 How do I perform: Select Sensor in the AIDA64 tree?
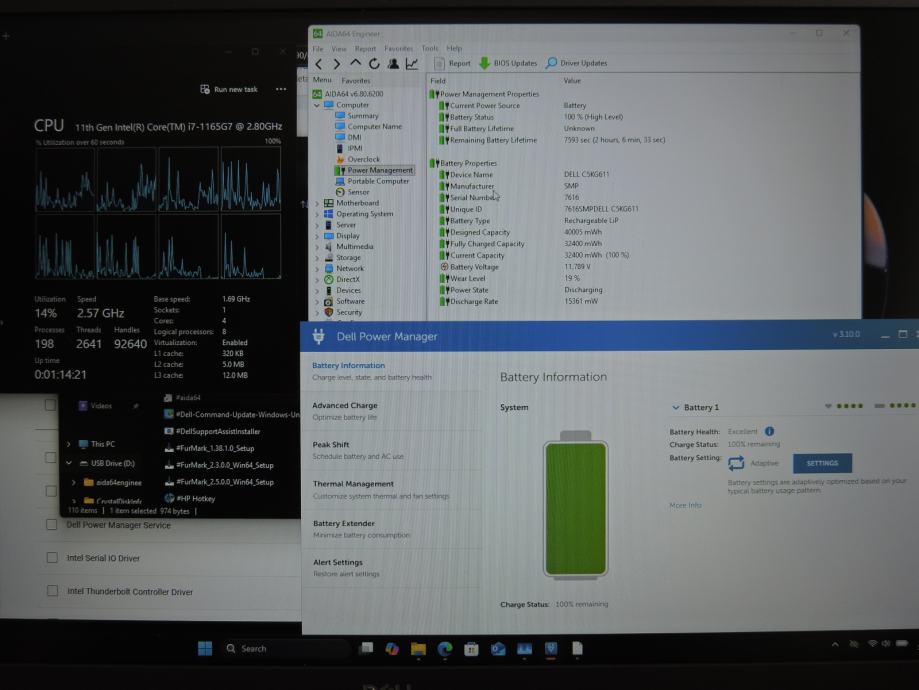coord(352,192)
